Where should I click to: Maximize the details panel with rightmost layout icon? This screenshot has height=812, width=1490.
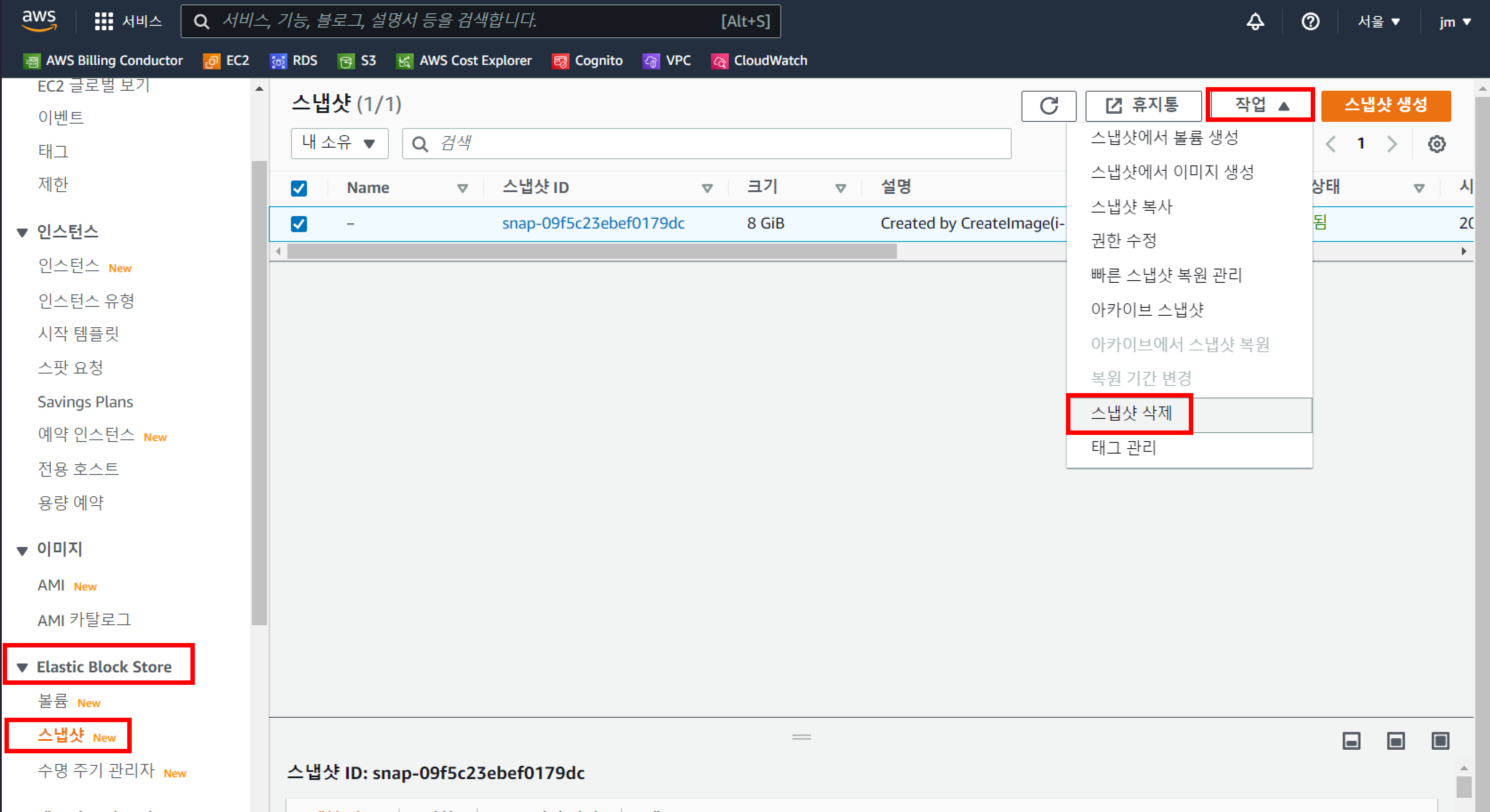1440,740
